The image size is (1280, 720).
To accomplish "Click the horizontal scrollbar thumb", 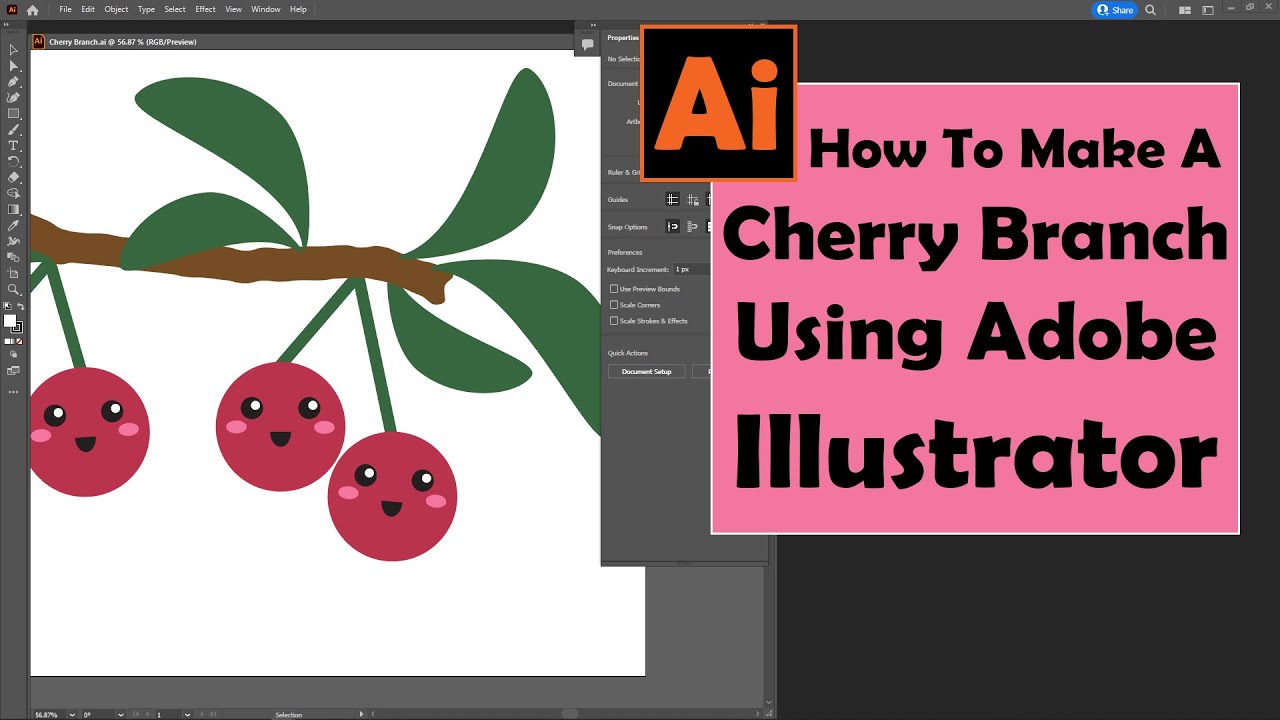I will pyautogui.click(x=570, y=714).
